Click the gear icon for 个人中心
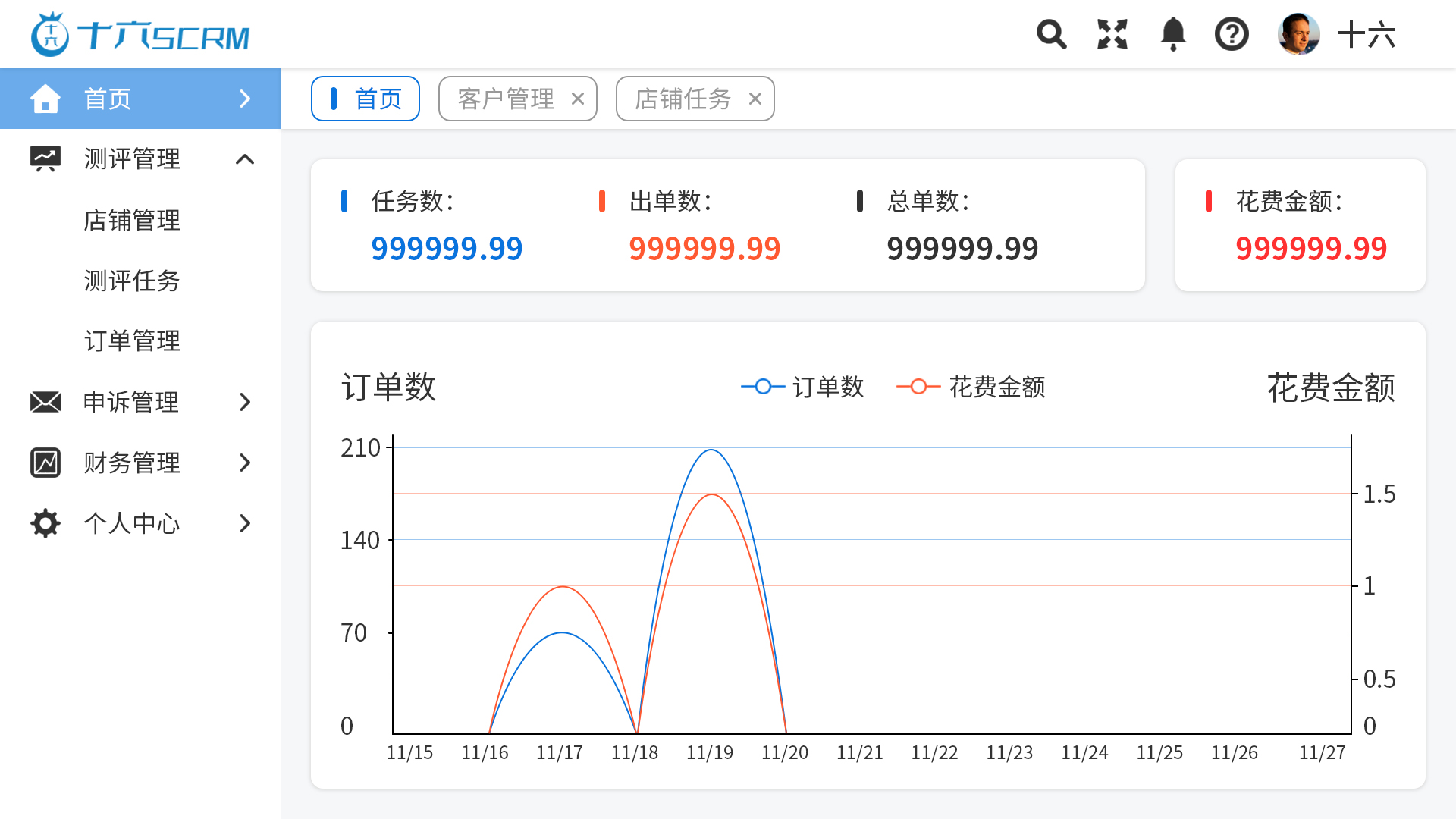Screen dimensions: 1456x819 tap(45, 523)
